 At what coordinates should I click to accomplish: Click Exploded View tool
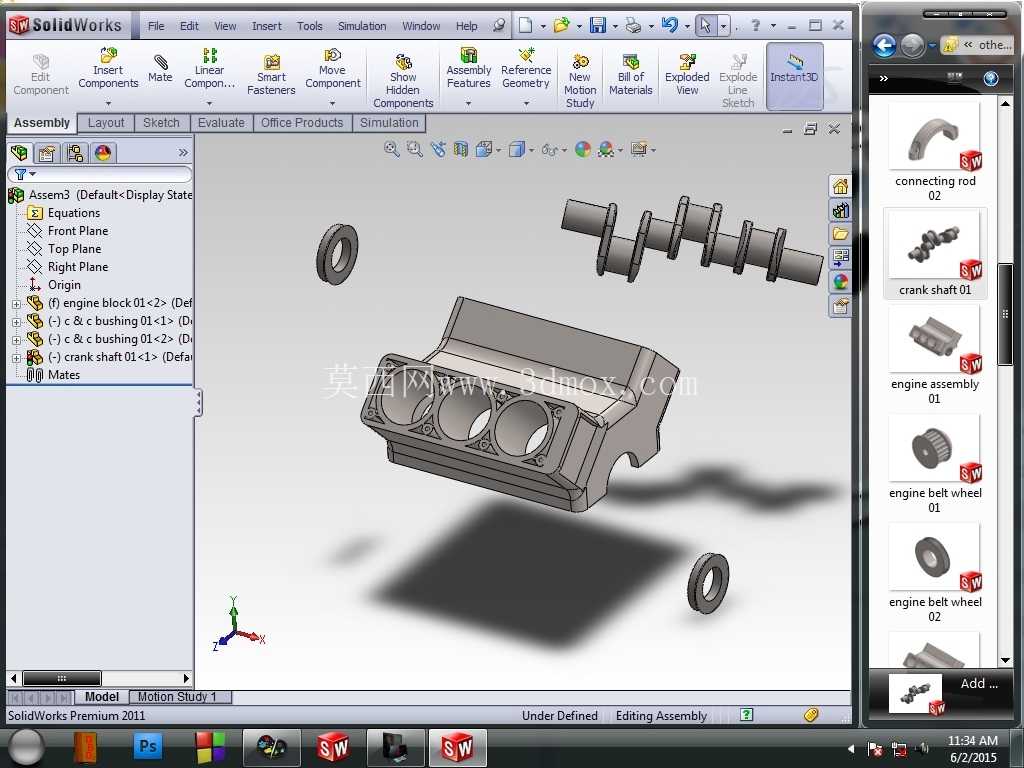click(x=687, y=74)
